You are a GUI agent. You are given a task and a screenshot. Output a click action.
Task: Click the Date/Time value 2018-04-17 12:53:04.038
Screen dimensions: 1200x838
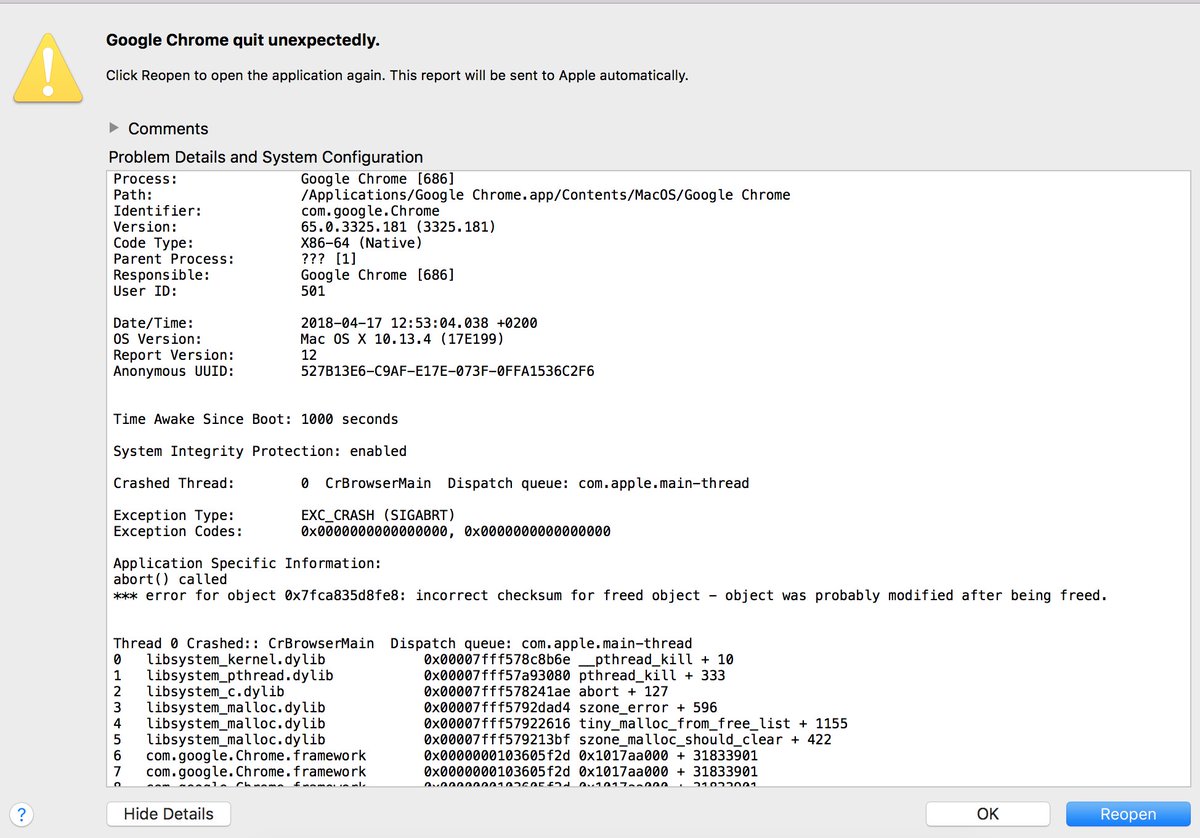[x=394, y=323]
